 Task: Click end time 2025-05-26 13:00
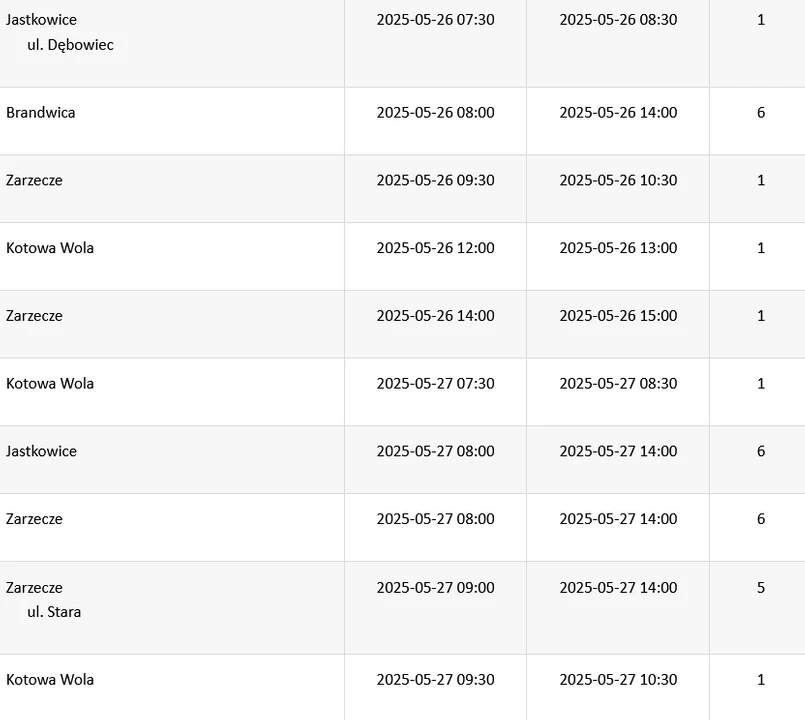(x=618, y=248)
